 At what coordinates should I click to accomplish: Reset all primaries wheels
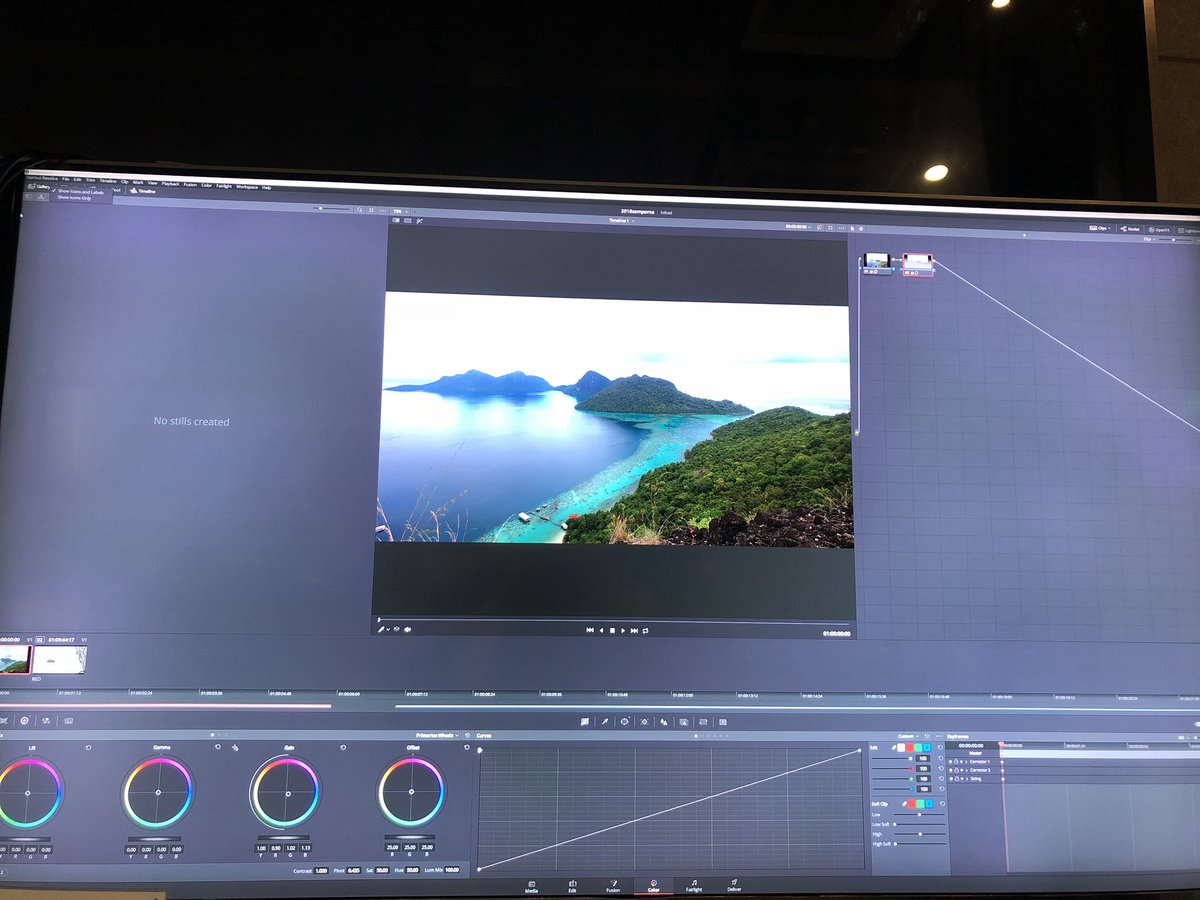click(467, 735)
